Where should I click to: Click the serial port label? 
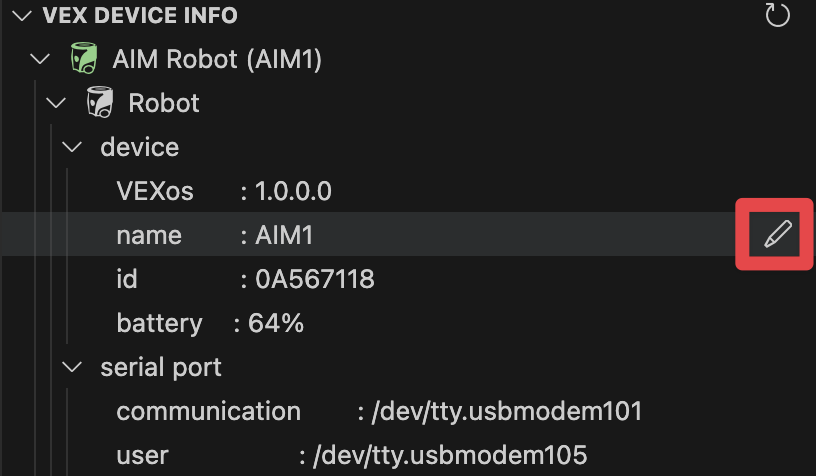click(x=161, y=367)
